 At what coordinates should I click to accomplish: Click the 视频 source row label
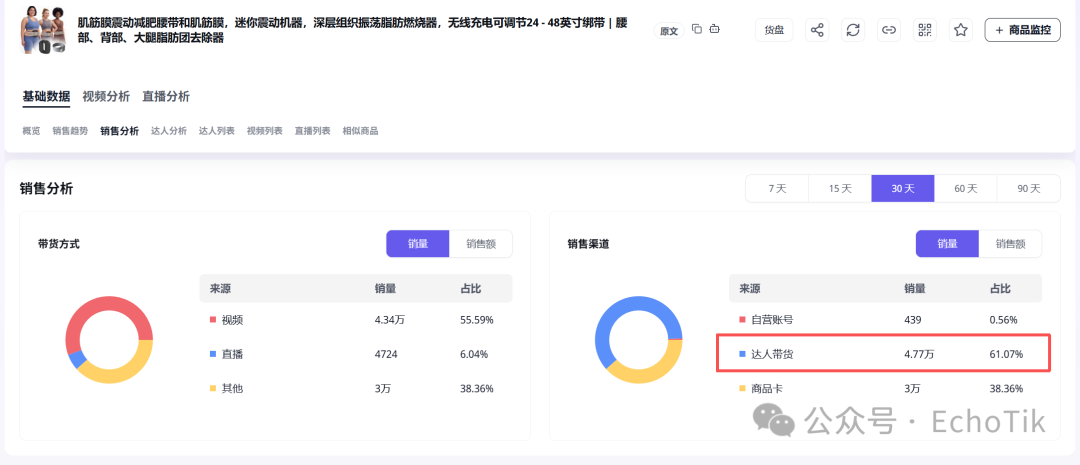pyautogui.click(x=232, y=320)
